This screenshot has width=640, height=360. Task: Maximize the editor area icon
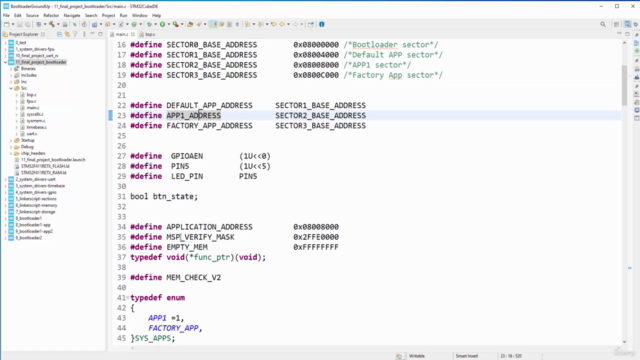pos(627,34)
